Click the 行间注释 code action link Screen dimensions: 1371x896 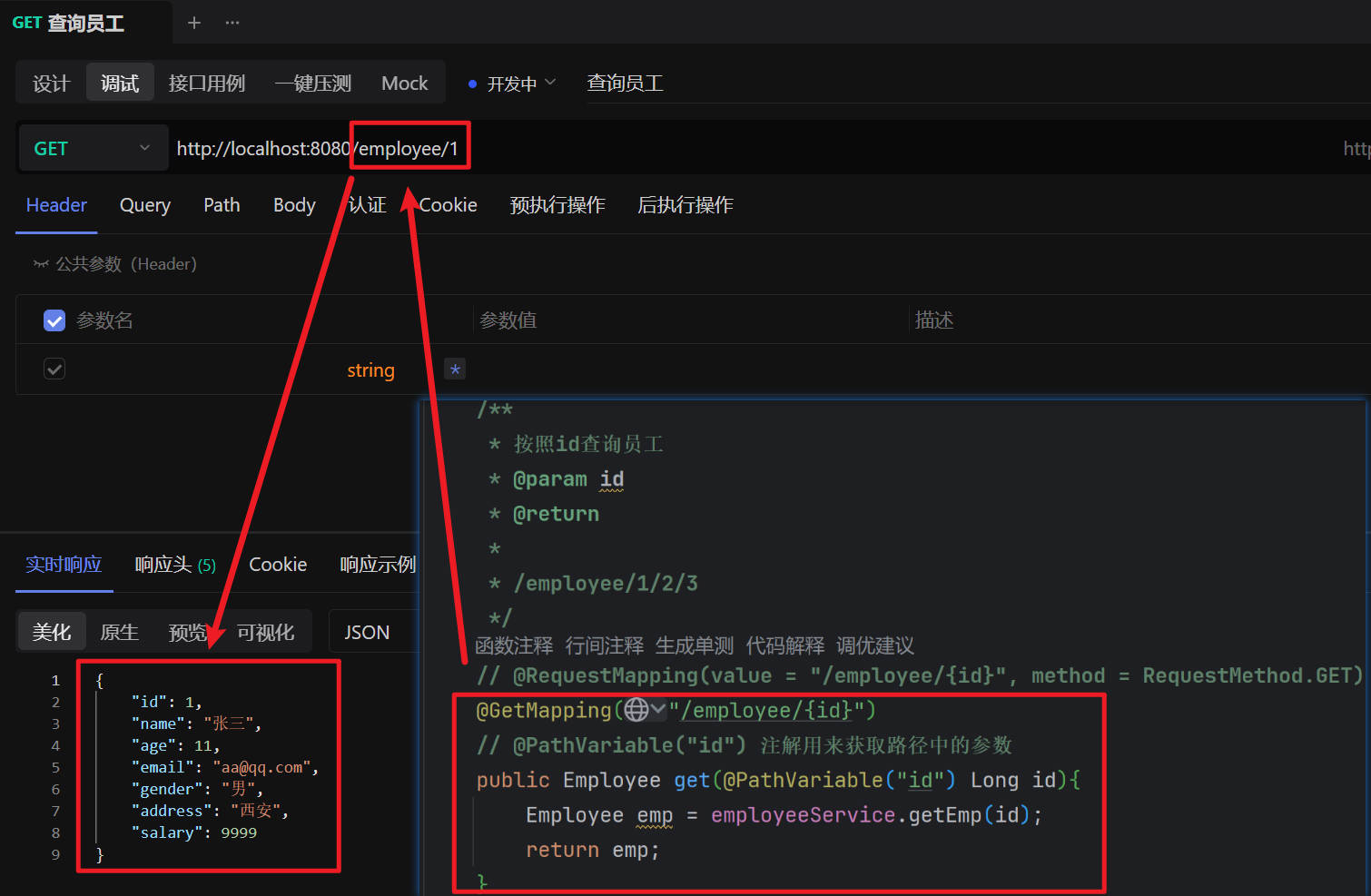point(605,645)
